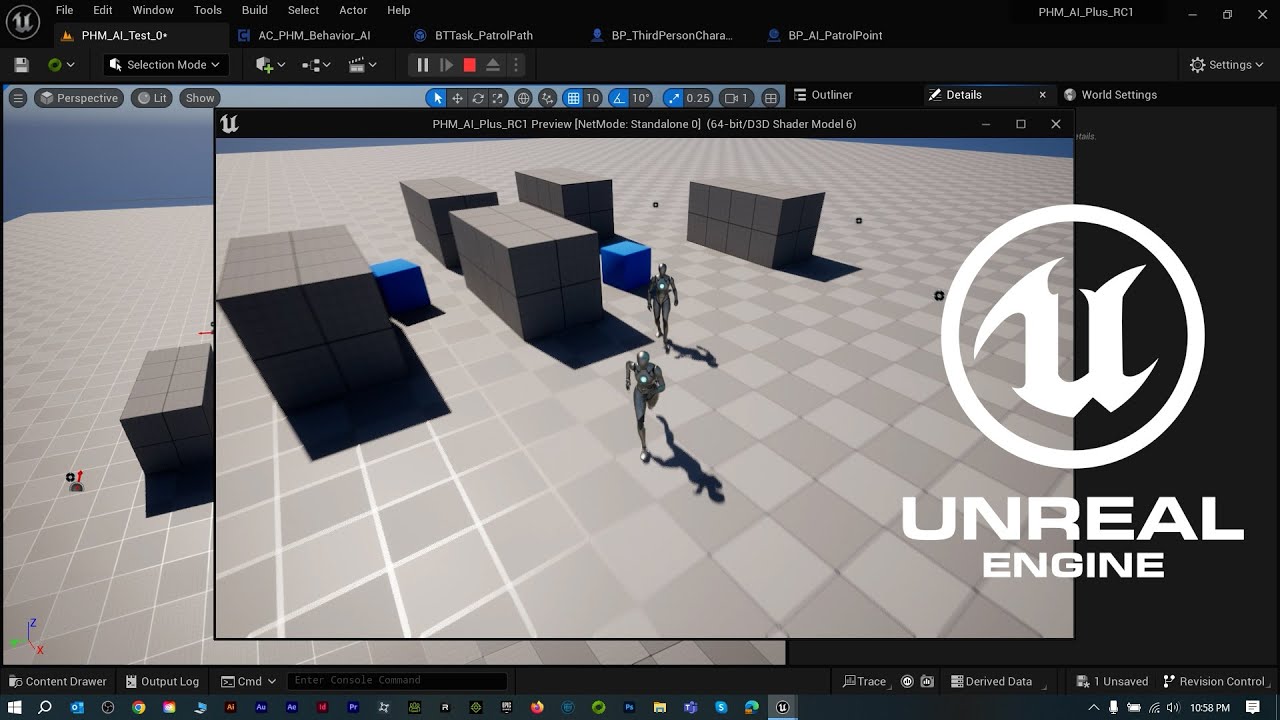Switch to the AC_PHM_Behavior_AI tab
The height and width of the screenshot is (720, 1280).
coord(314,36)
